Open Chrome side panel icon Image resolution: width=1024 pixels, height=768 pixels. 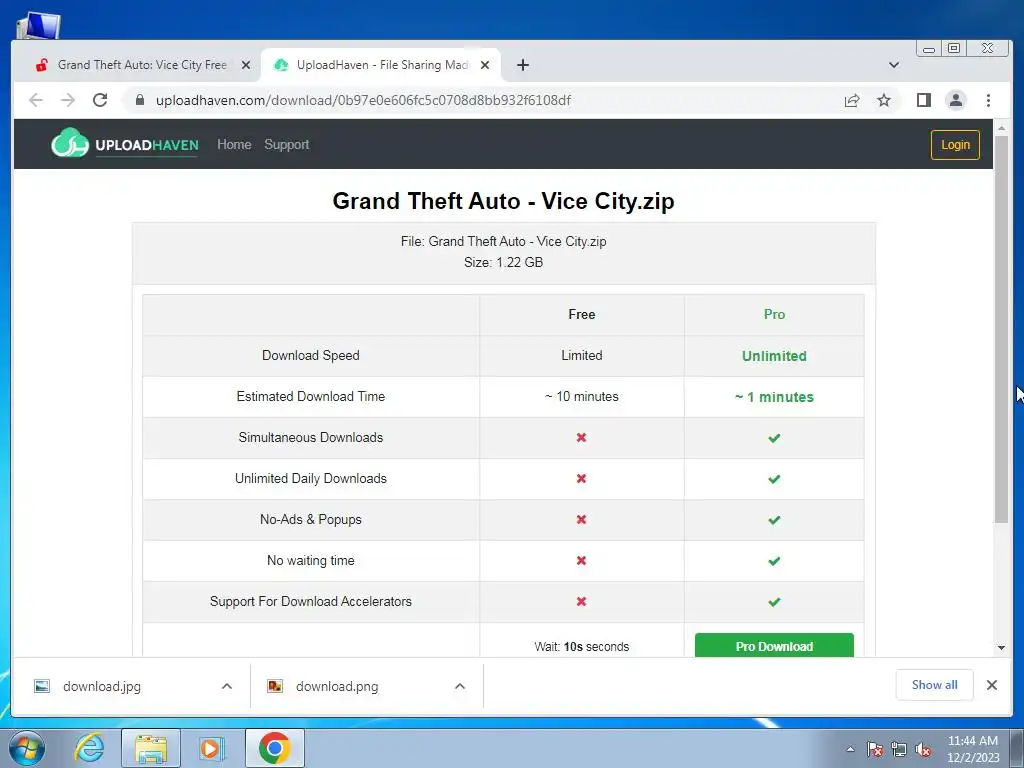923,100
